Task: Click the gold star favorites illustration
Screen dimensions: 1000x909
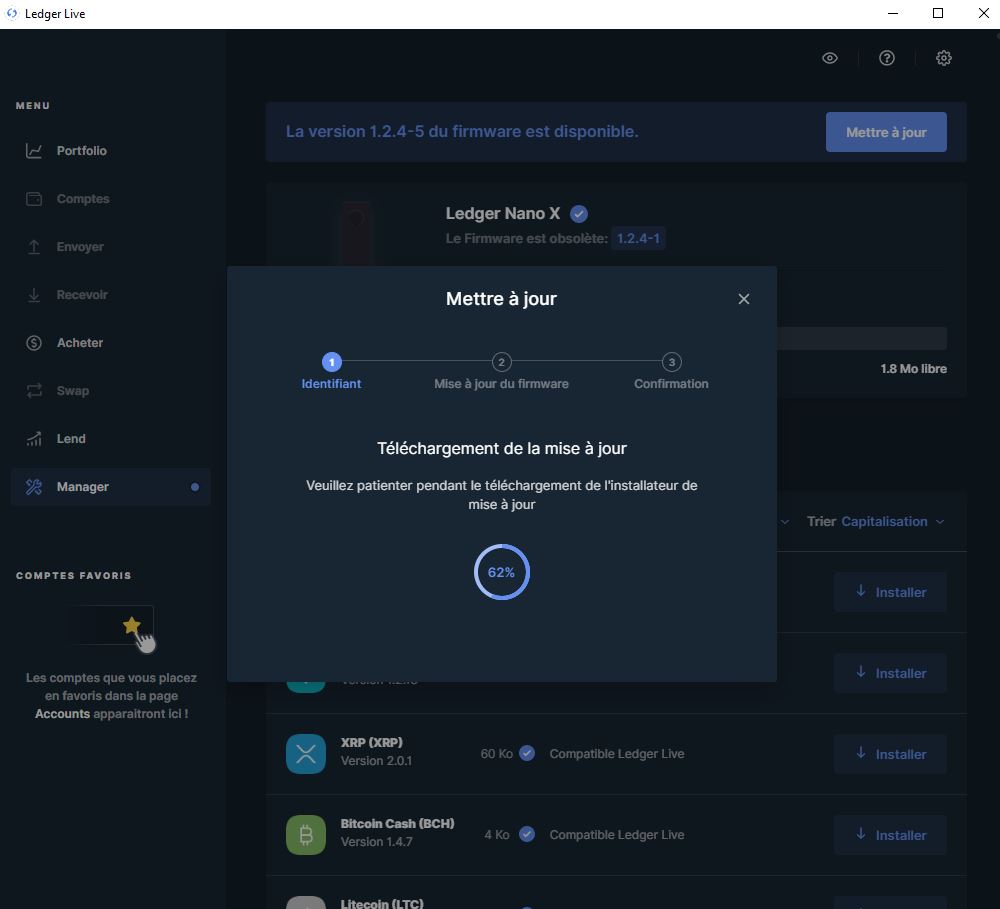Action: tap(131, 626)
